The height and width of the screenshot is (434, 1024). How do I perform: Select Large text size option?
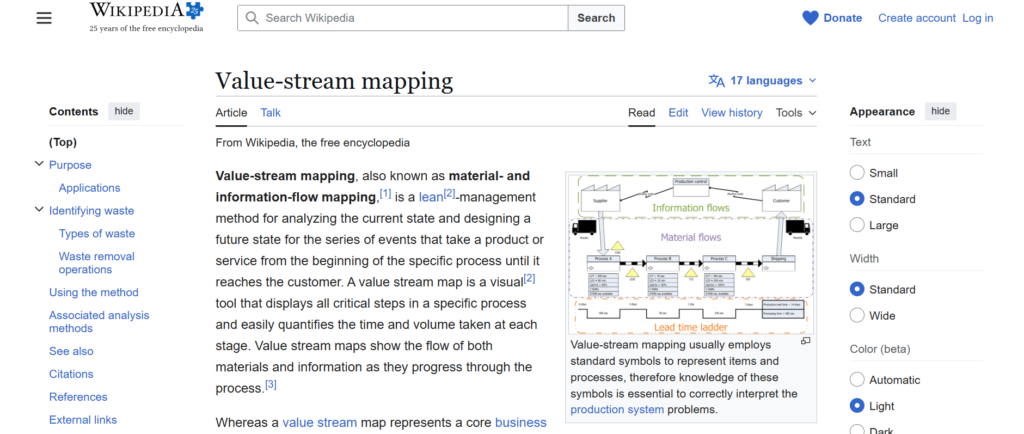pyautogui.click(x=857, y=225)
